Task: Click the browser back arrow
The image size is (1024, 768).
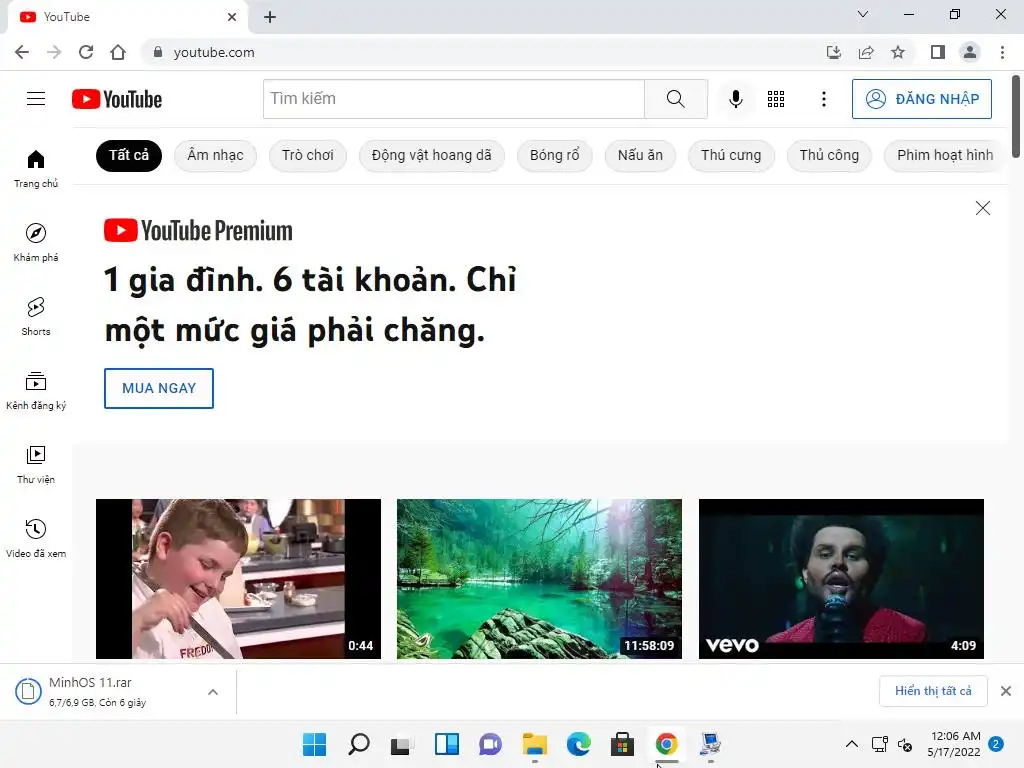Action: click(x=22, y=52)
